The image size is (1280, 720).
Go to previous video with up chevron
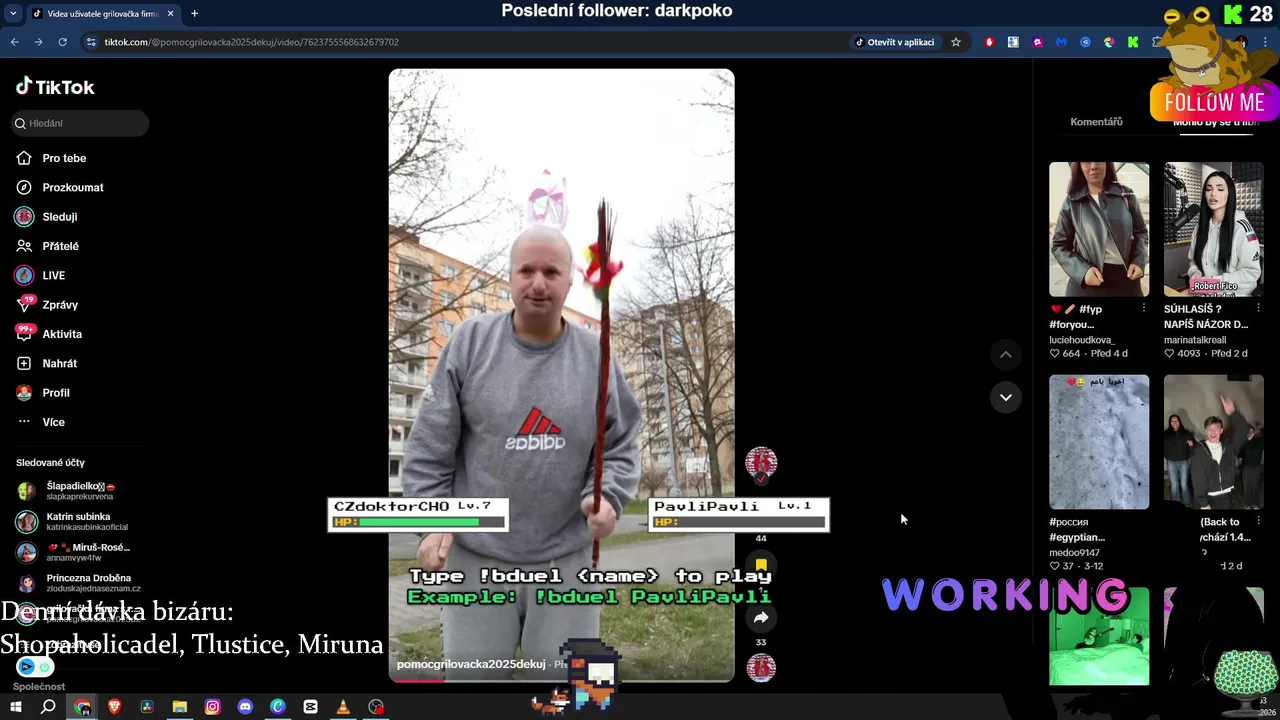tap(1006, 354)
